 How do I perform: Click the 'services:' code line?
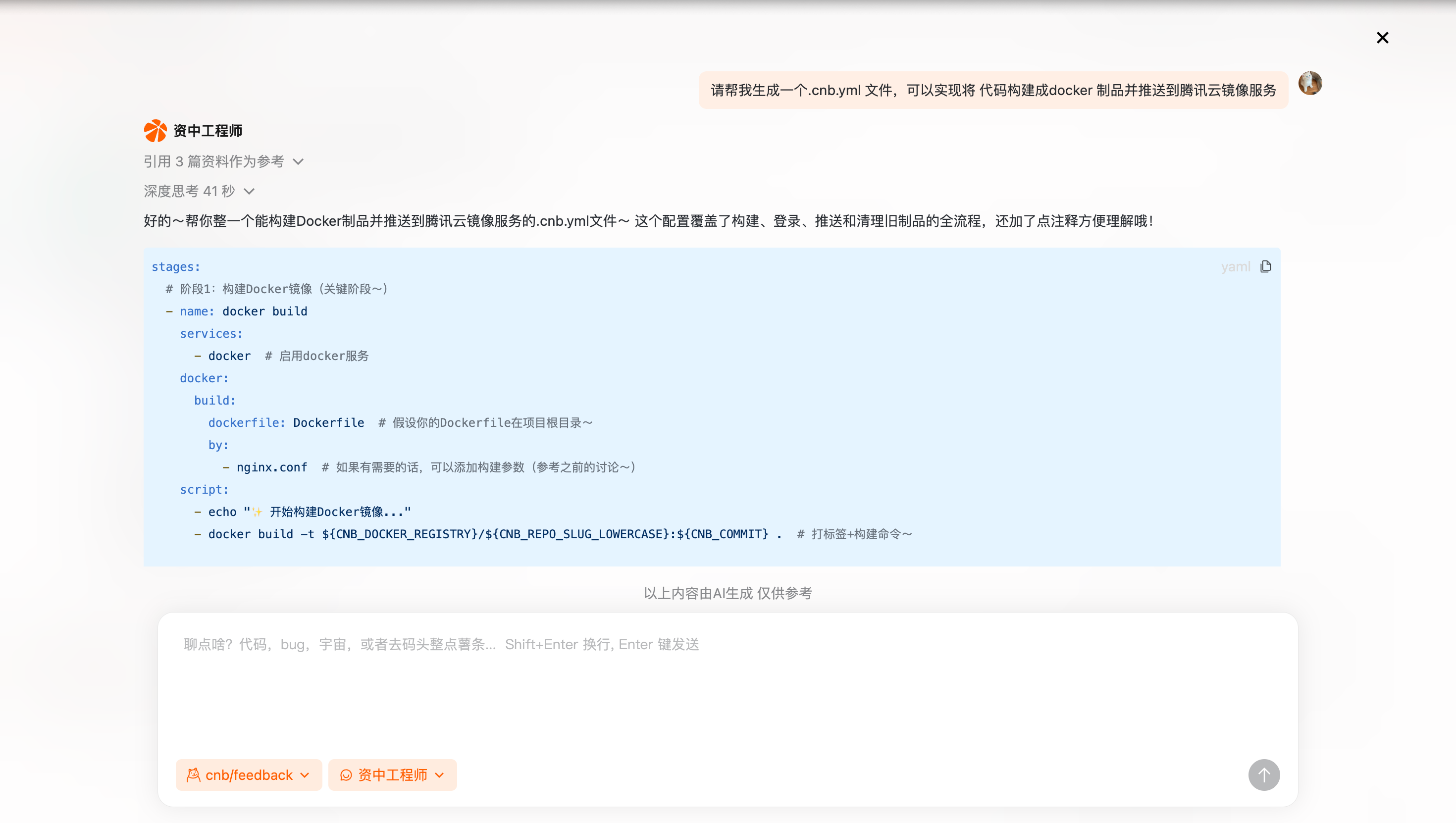click(x=211, y=333)
